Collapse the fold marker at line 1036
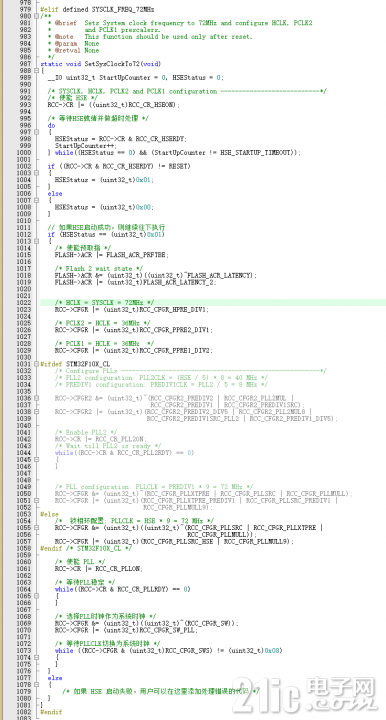 coord(36,398)
